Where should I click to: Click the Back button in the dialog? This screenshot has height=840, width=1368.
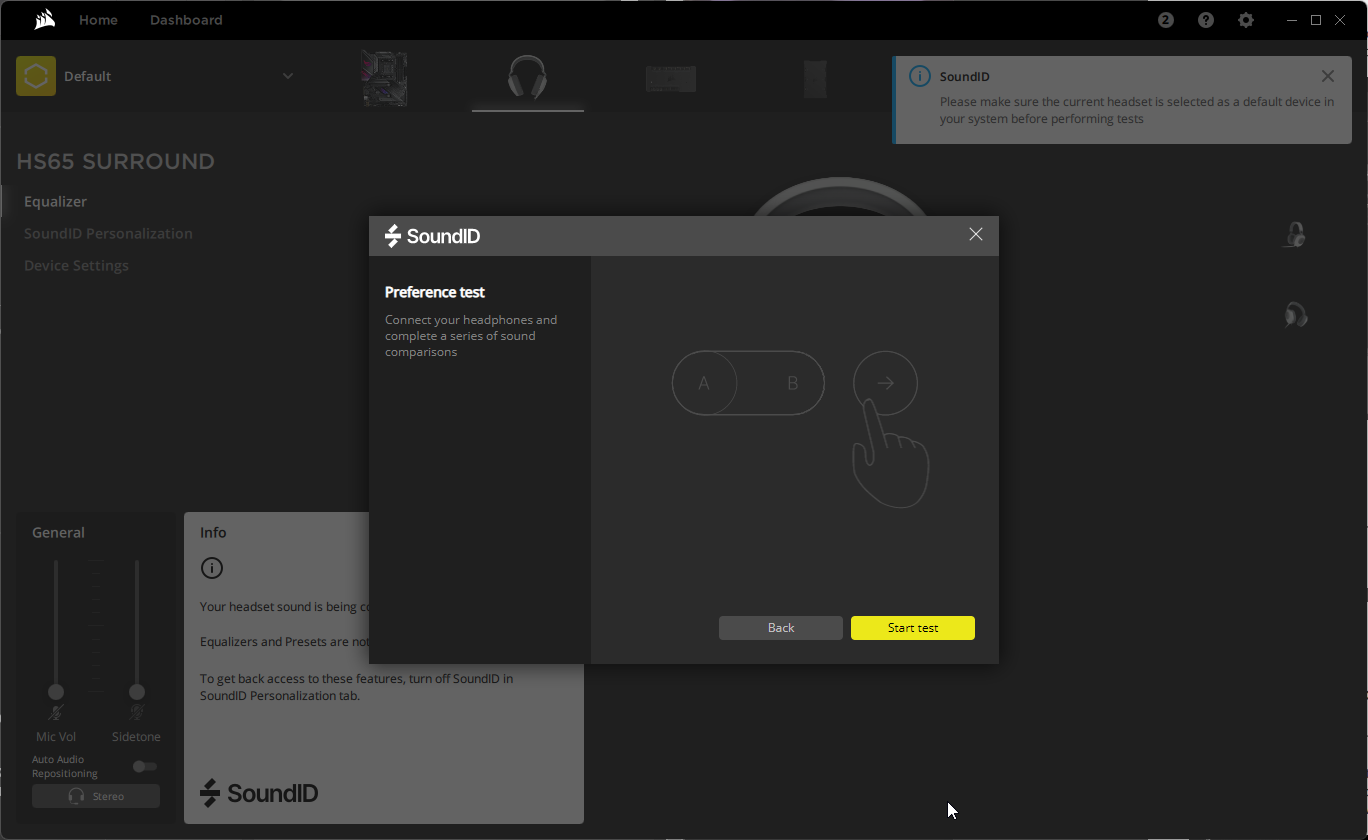pos(781,628)
